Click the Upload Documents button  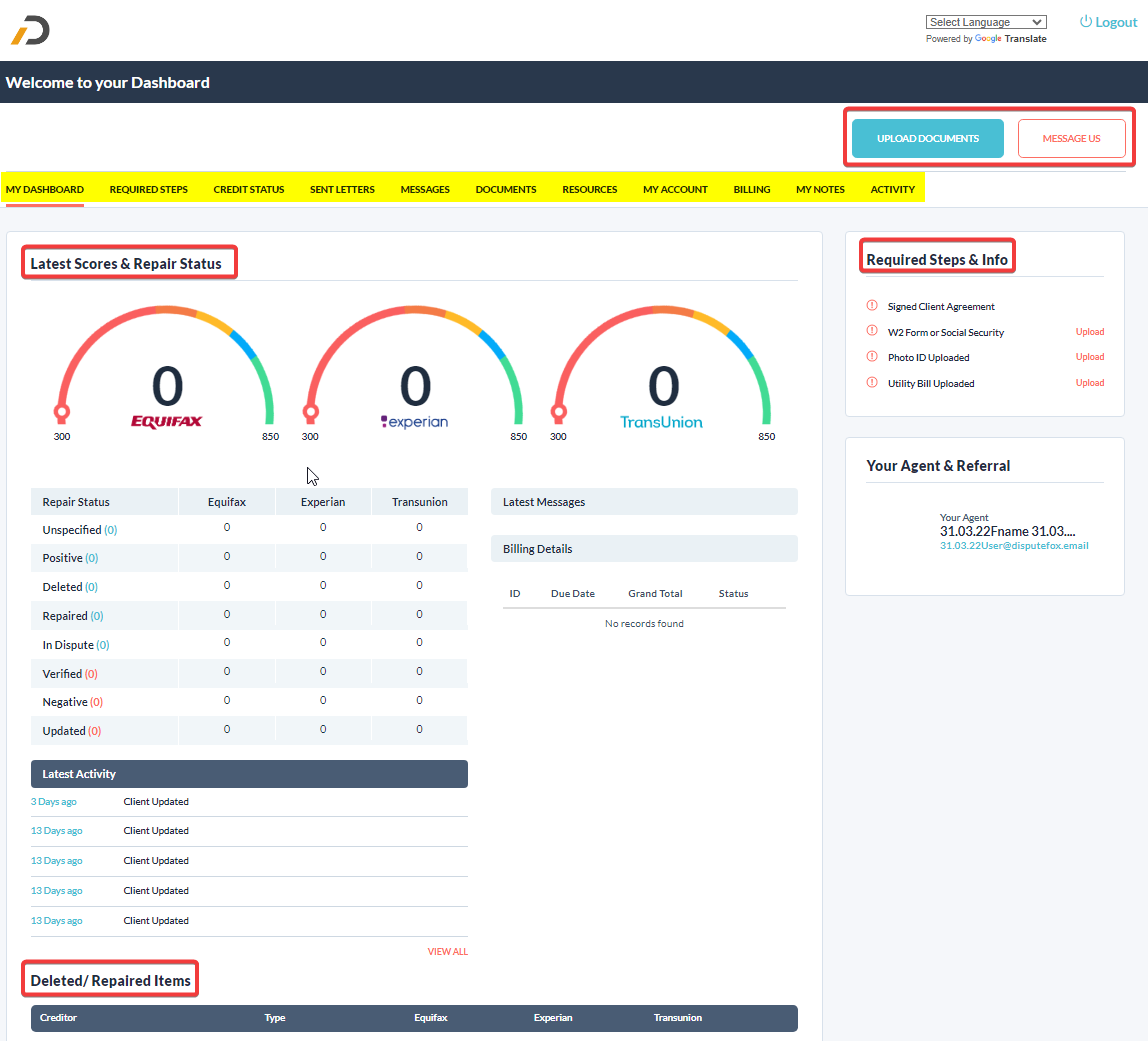click(x=926, y=138)
